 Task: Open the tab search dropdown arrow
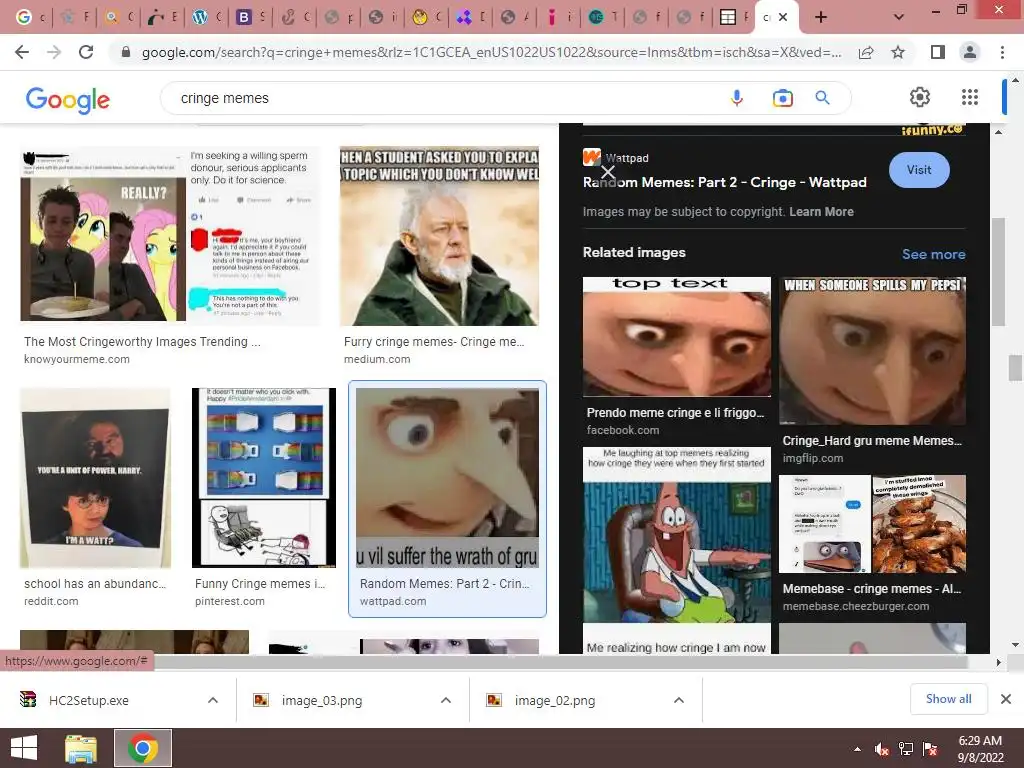coord(899,18)
